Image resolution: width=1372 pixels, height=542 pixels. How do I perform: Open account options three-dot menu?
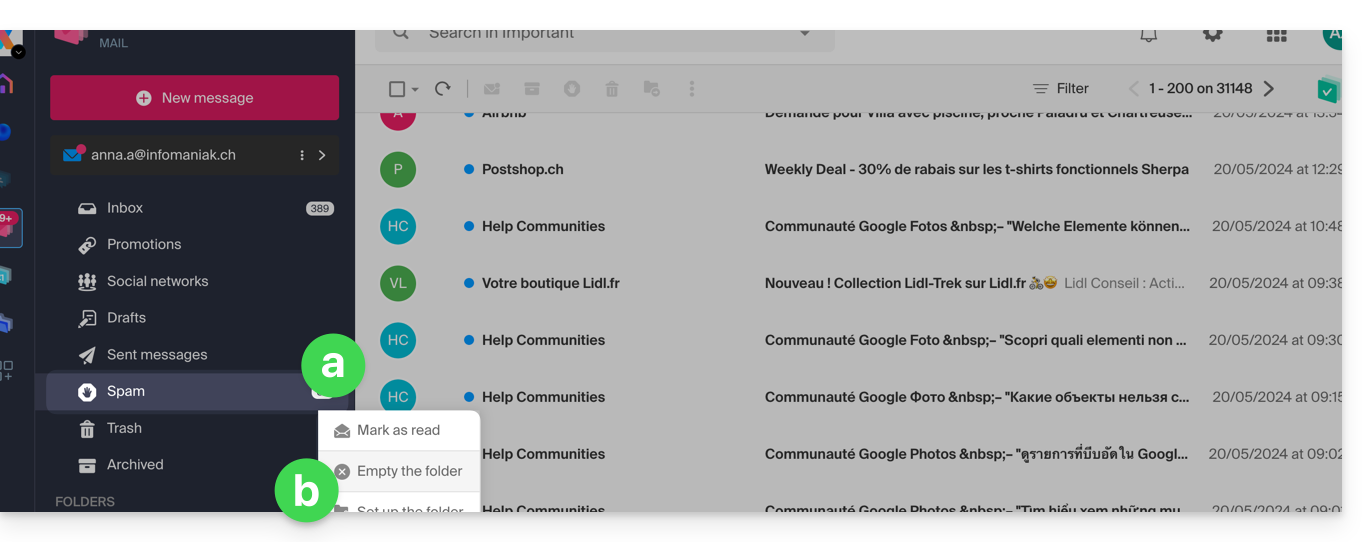[302, 155]
